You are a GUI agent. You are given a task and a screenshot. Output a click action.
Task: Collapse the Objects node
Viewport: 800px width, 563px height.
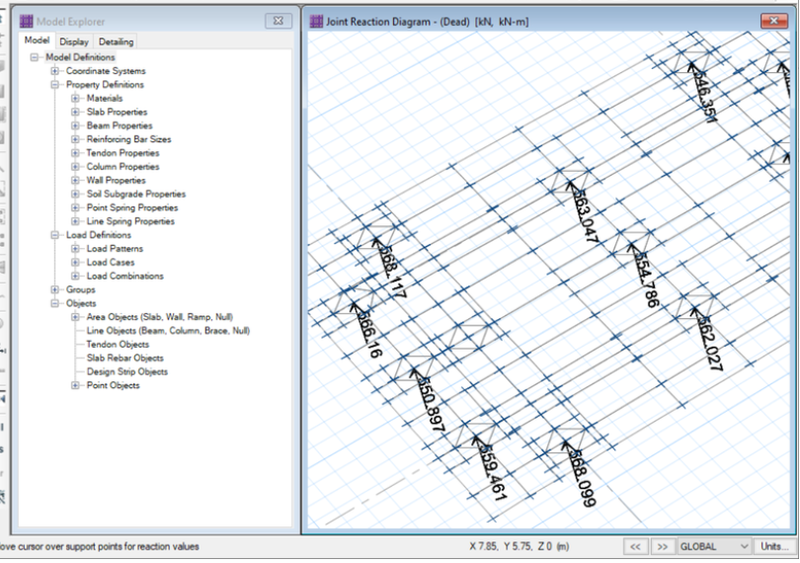tap(55, 303)
